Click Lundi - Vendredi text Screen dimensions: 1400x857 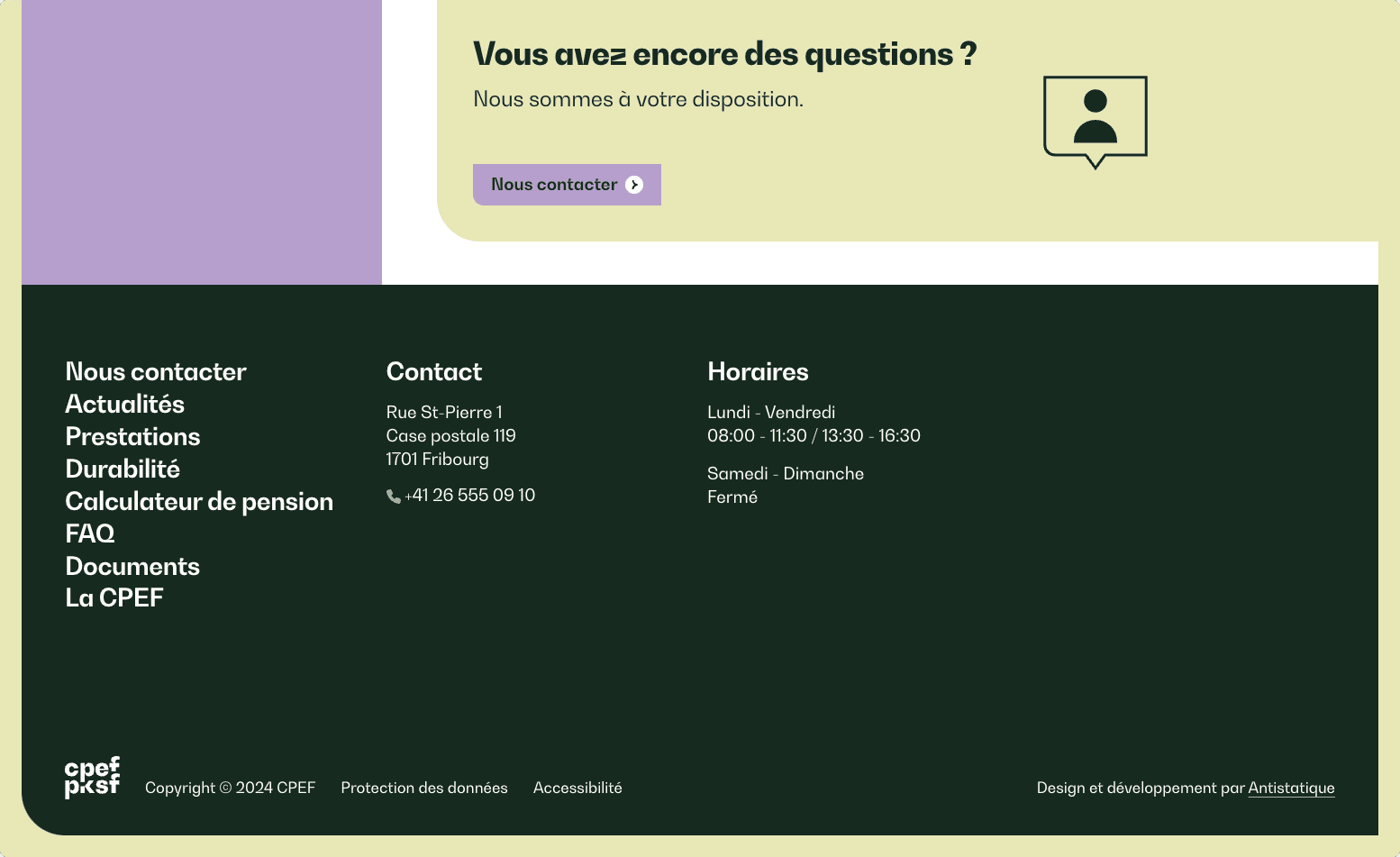(x=771, y=412)
